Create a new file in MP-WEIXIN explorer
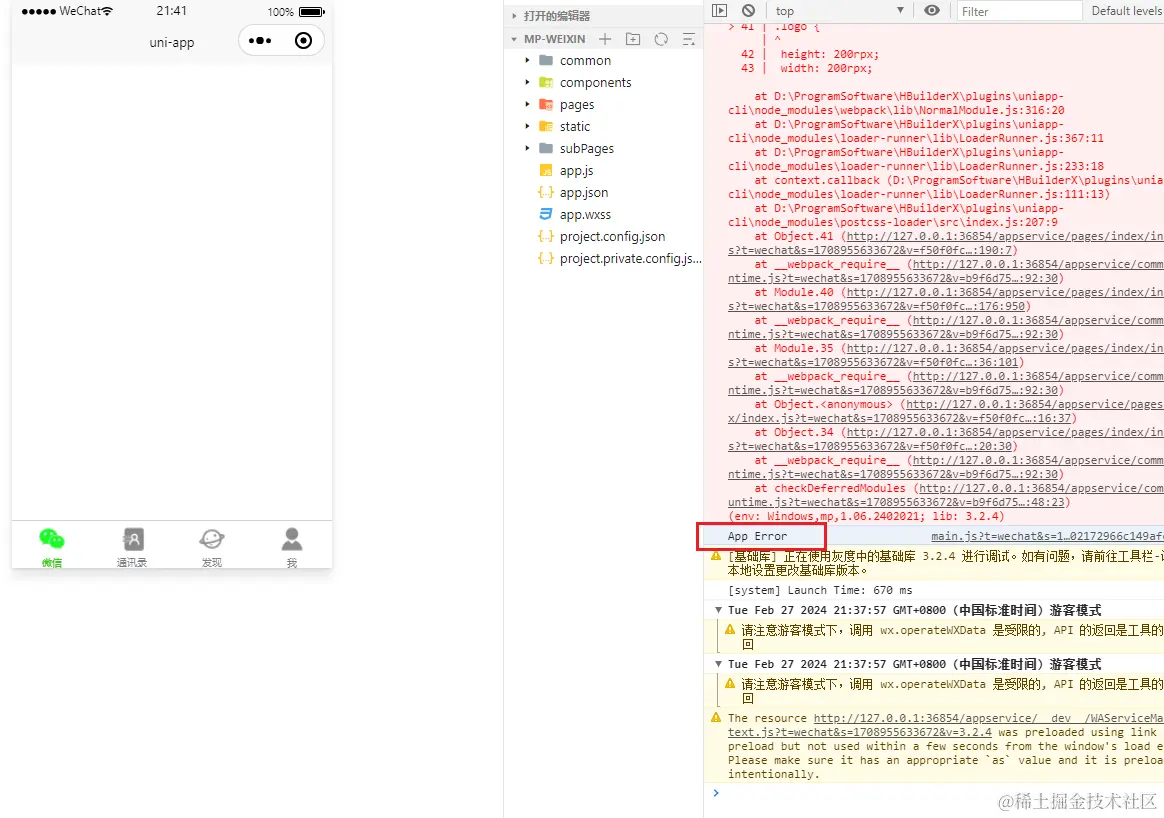The width and height of the screenshot is (1164, 818). click(x=605, y=38)
